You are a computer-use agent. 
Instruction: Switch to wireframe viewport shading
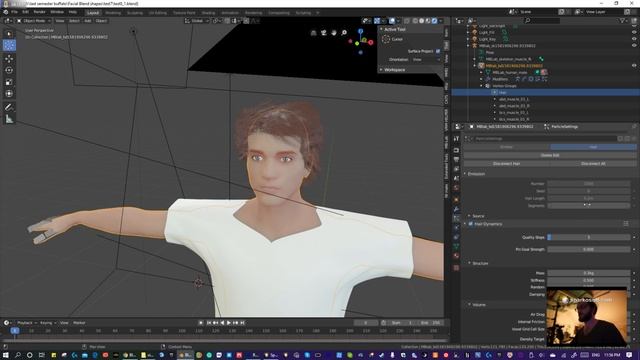point(416,20)
